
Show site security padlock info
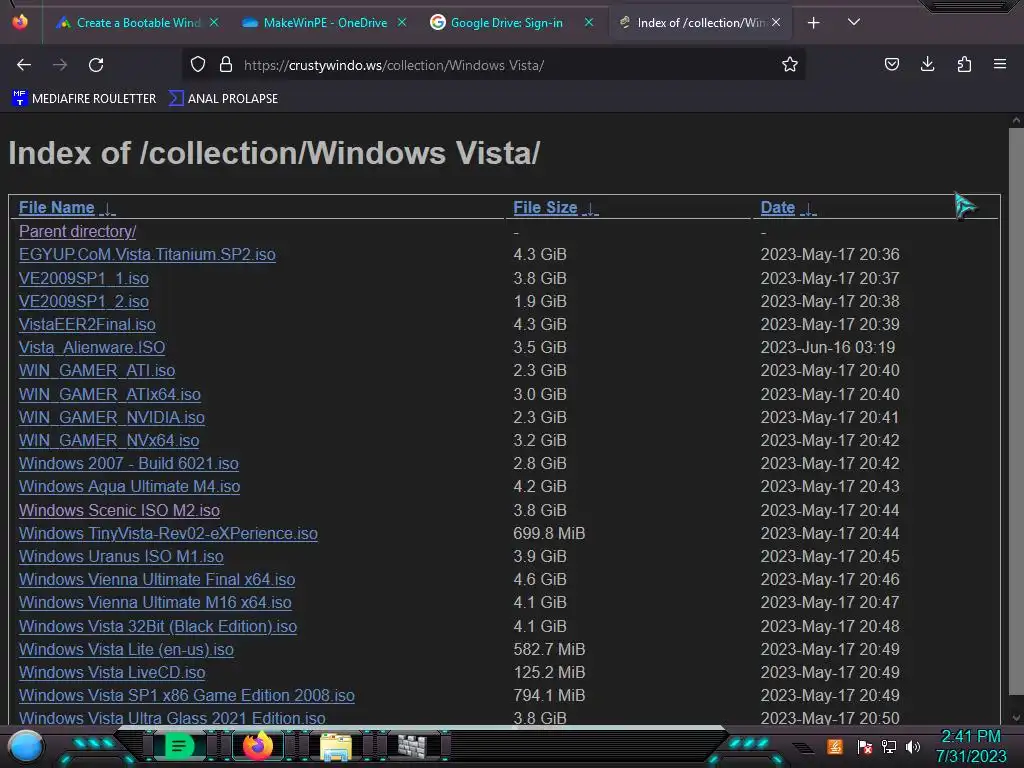point(226,65)
